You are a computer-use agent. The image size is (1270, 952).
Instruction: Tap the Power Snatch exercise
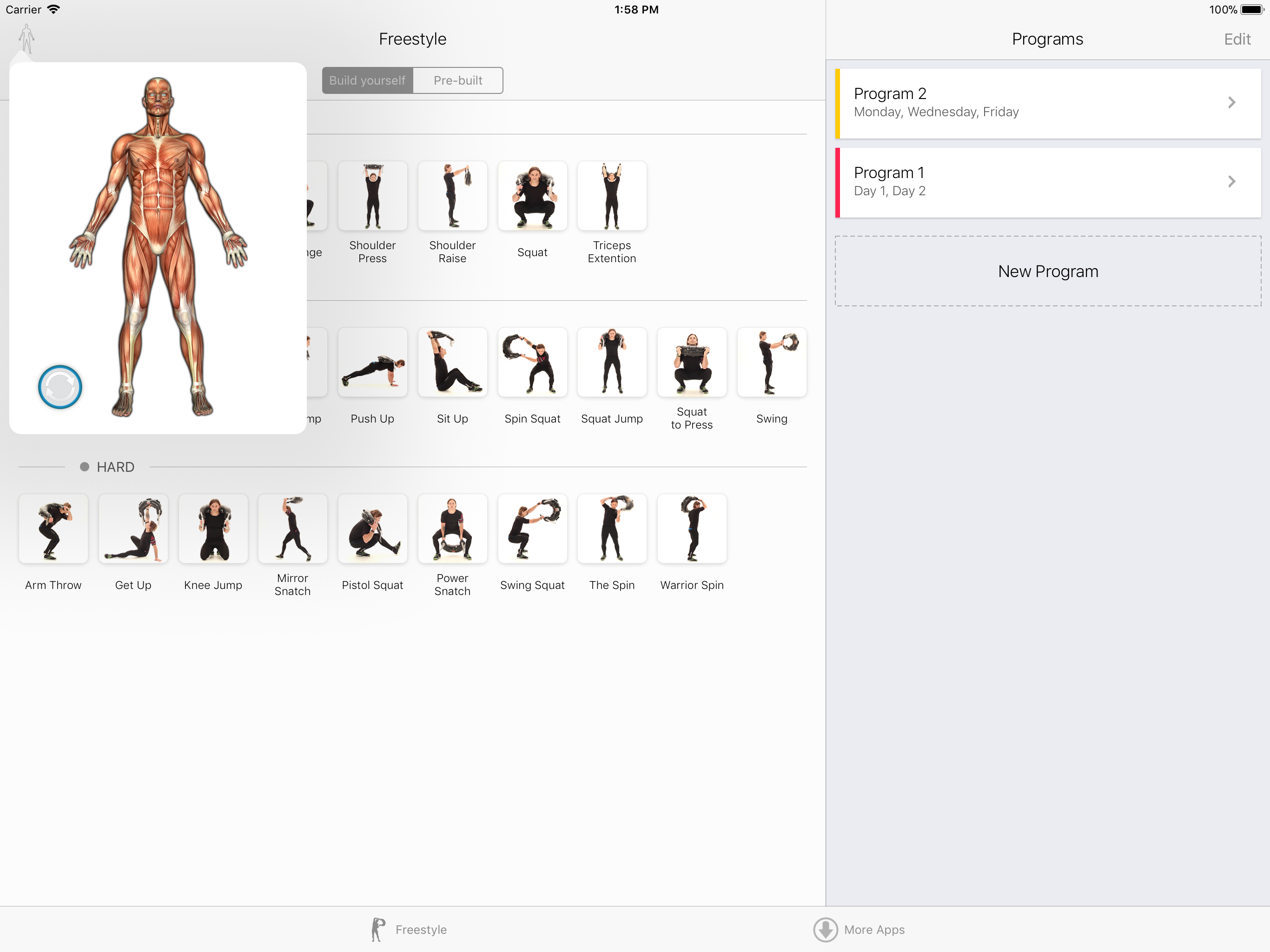pyautogui.click(x=452, y=529)
